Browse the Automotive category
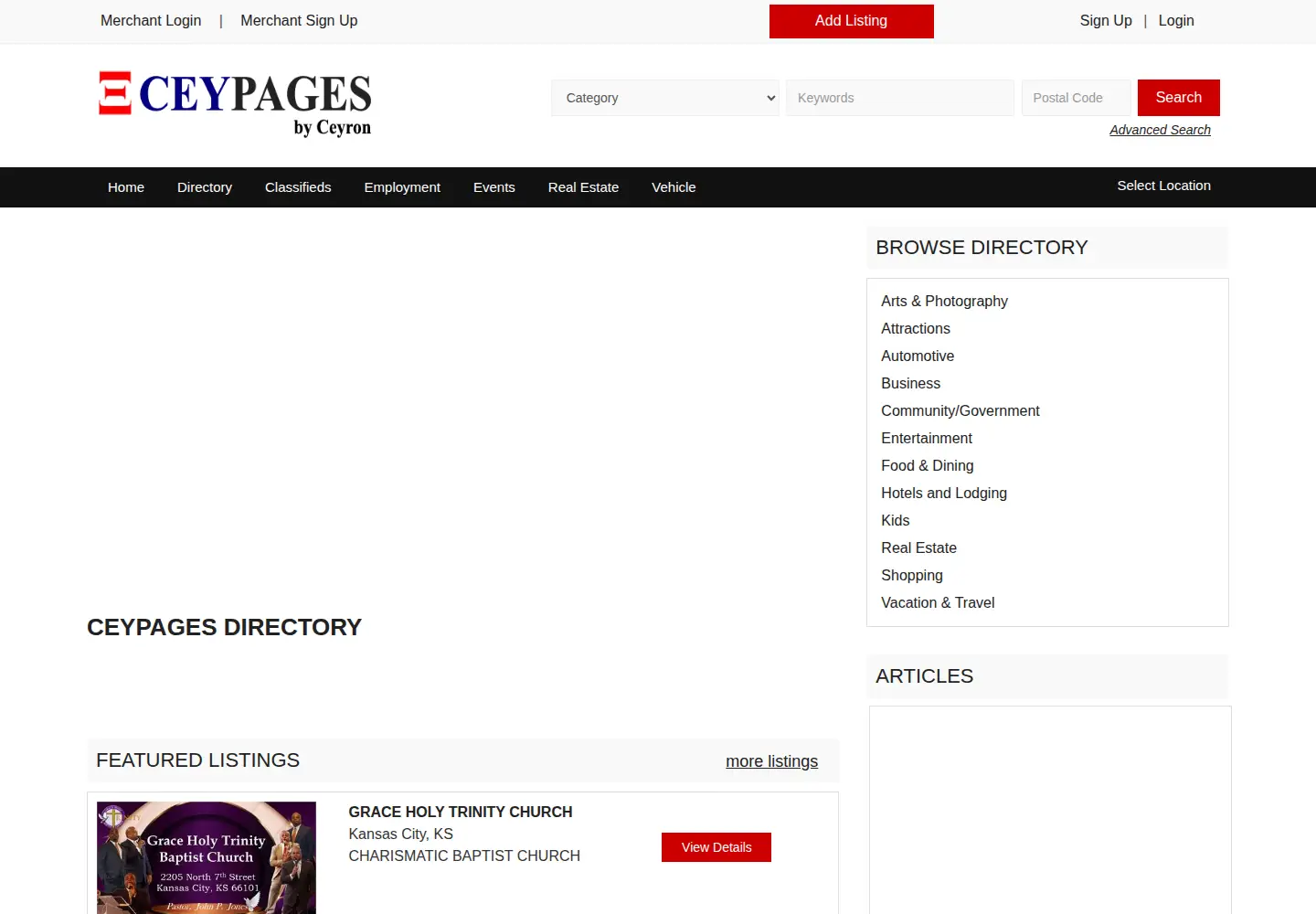Screen dimensions: 1316x914 coord(918,356)
